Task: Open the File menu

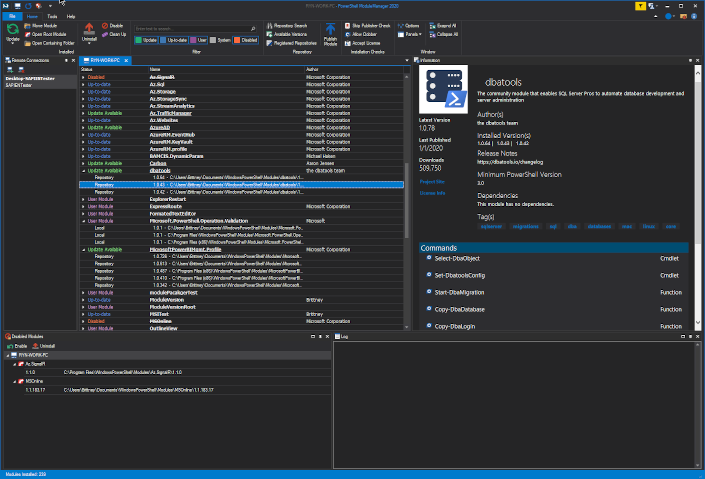Action: [x=12, y=16]
